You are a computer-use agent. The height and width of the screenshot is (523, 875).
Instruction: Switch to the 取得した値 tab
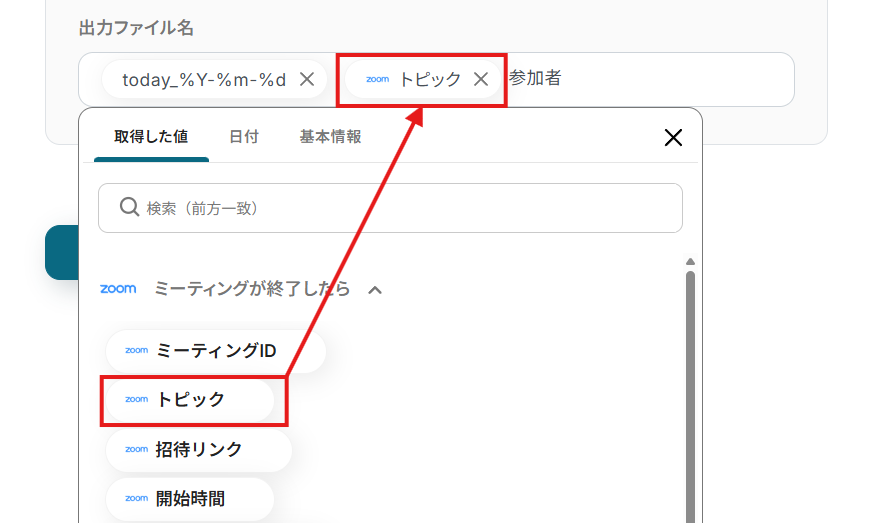pyautogui.click(x=151, y=137)
